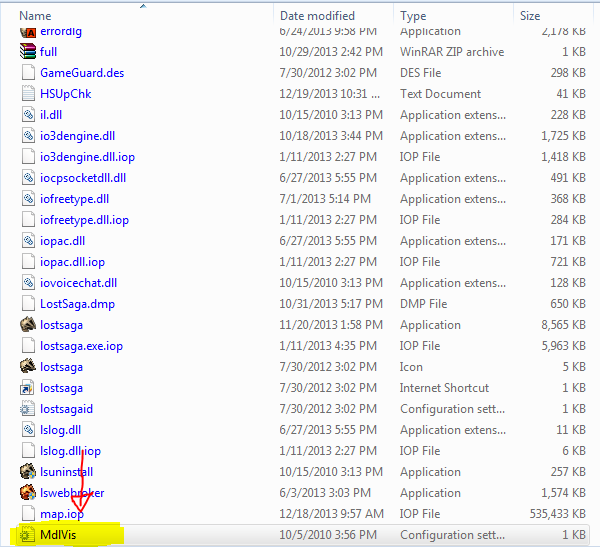The image size is (600, 547).
Task: Click the DLL icon next to iofreetype.dll
Action: tap(28, 199)
